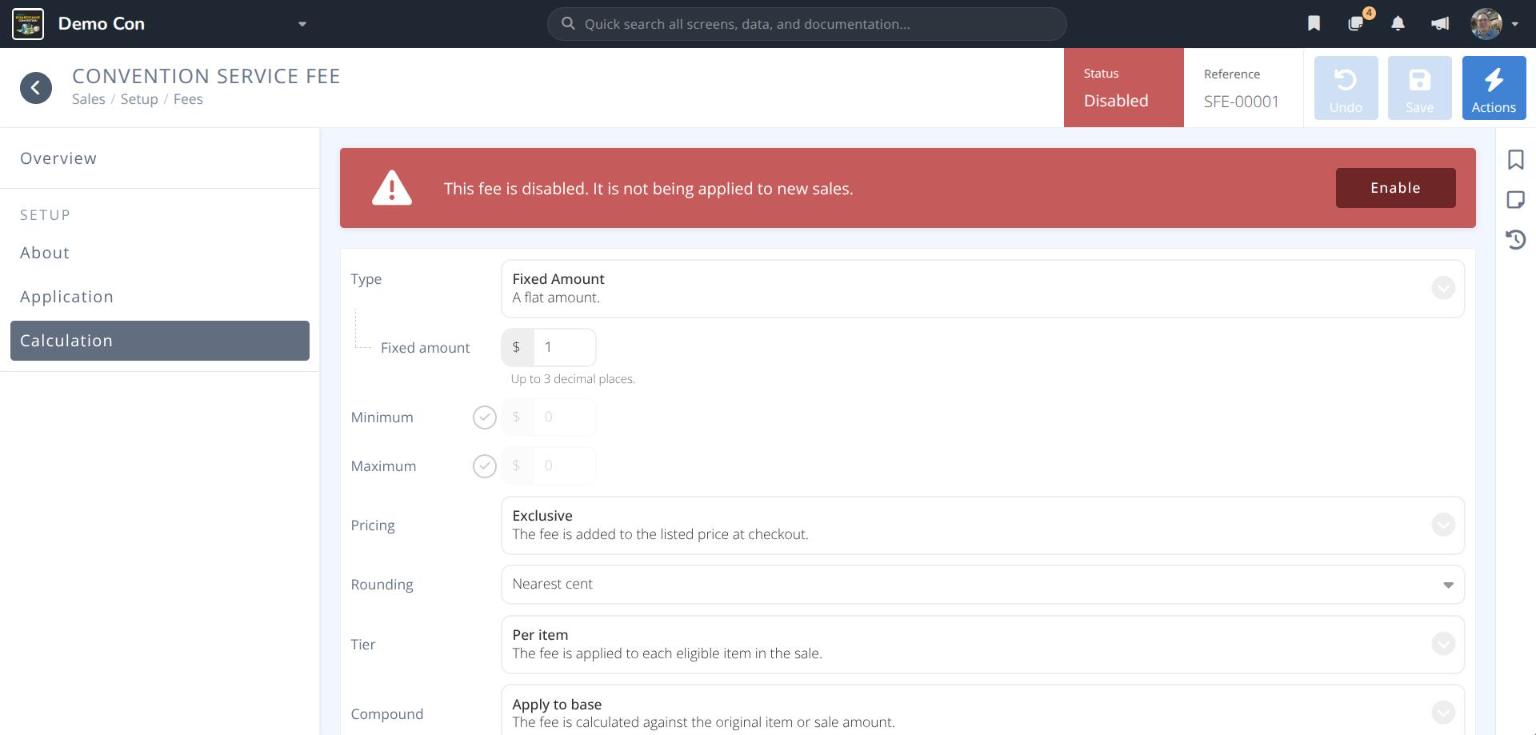Go to the Application section
Screen dimensions: 1536x735
pos(160,297)
